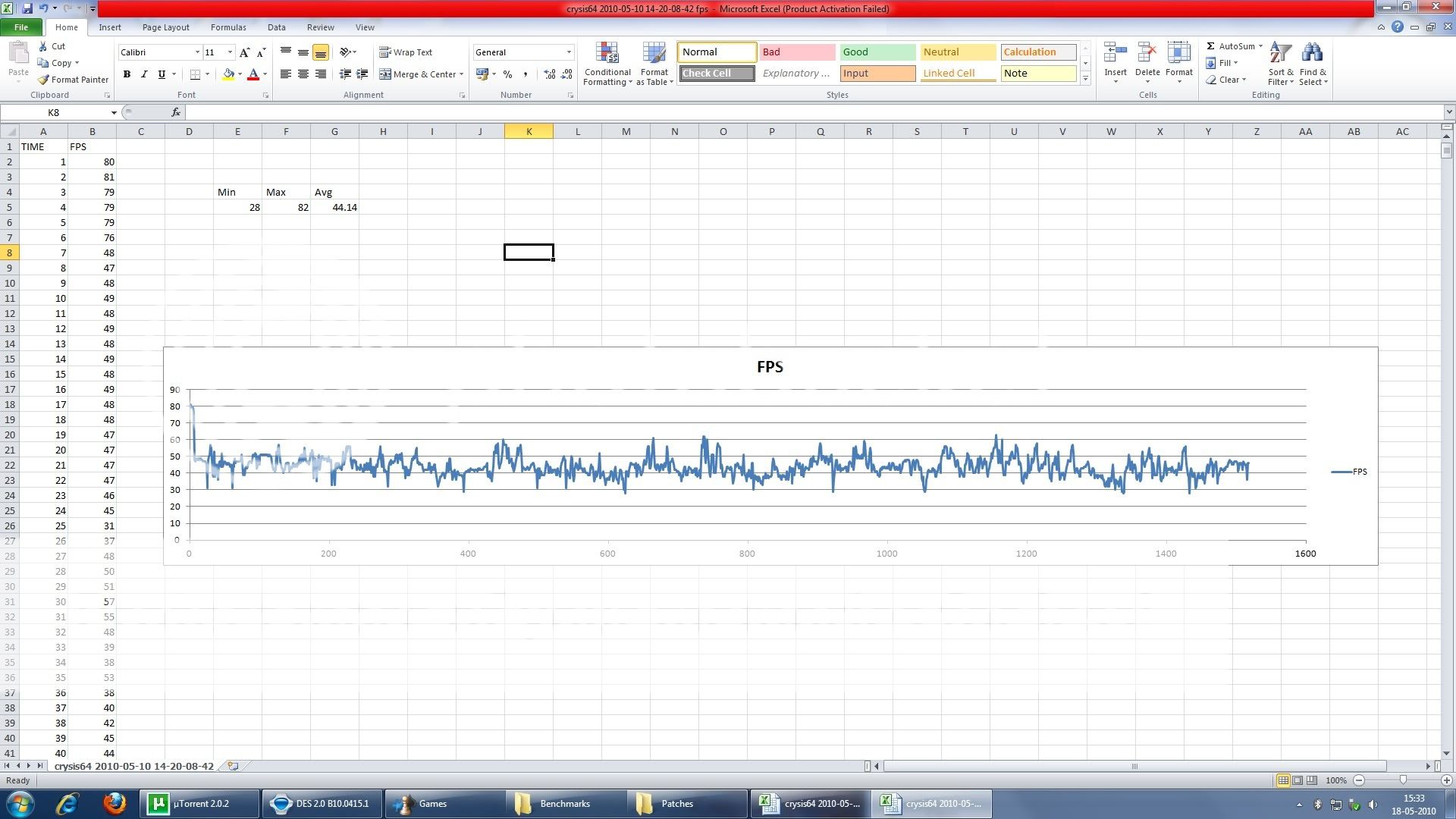Open uTorrent 2.0.2 in taskbar
This screenshot has height=819, width=1456.
200,804
